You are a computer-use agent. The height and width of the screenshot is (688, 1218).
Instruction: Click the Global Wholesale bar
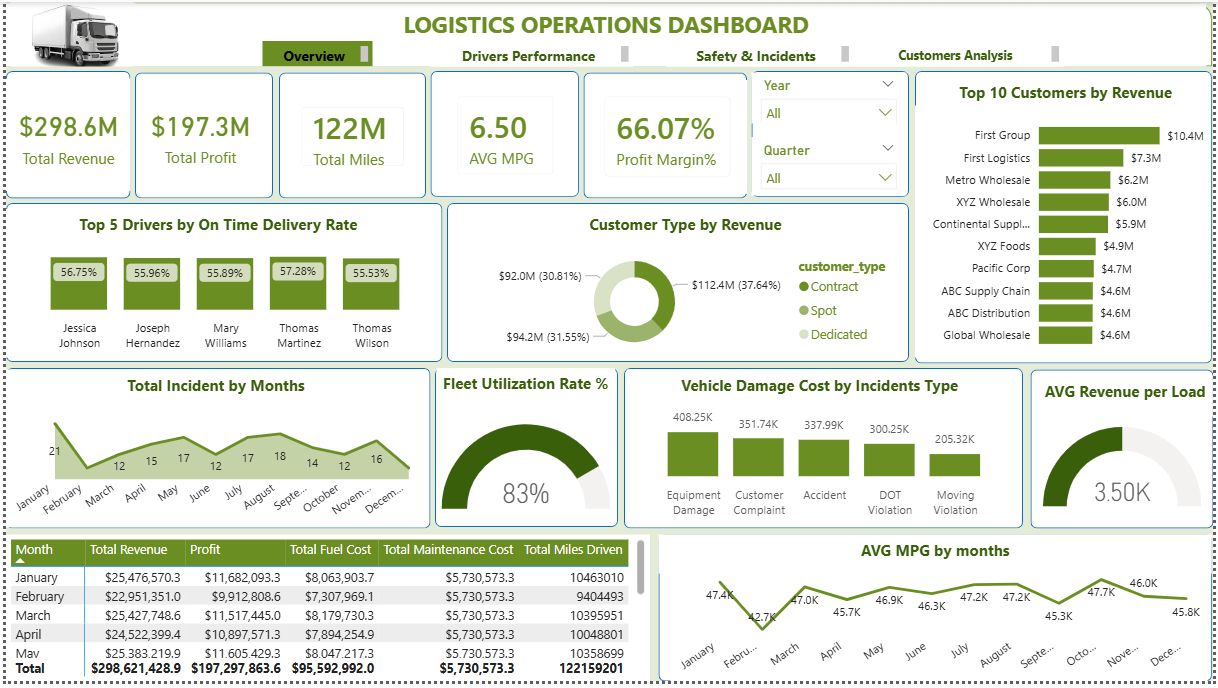click(x=1066, y=335)
